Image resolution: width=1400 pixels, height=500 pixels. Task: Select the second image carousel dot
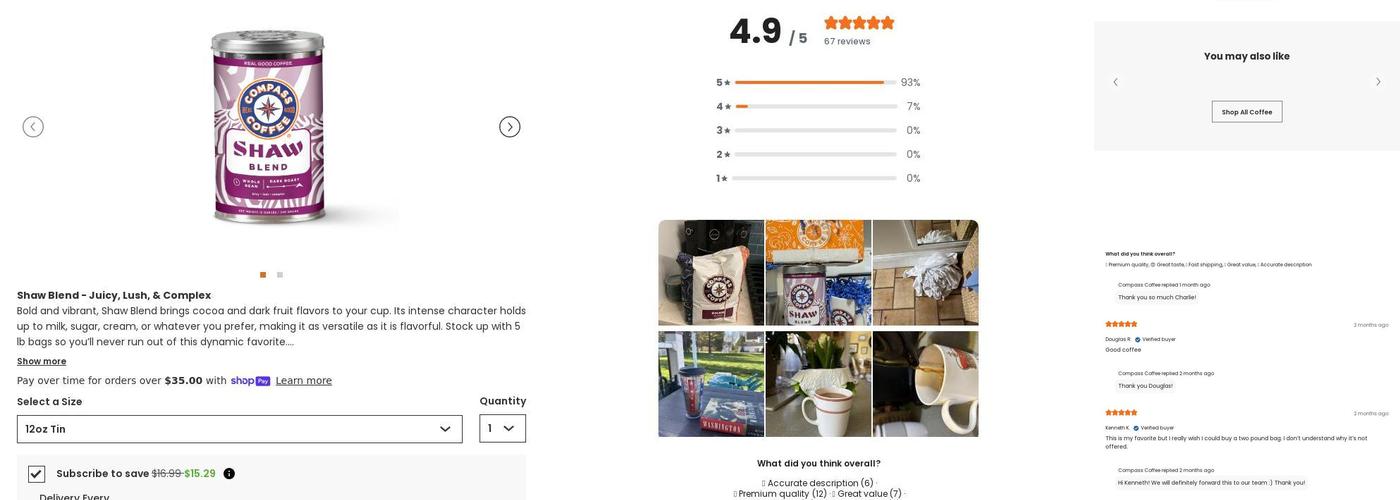point(280,275)
